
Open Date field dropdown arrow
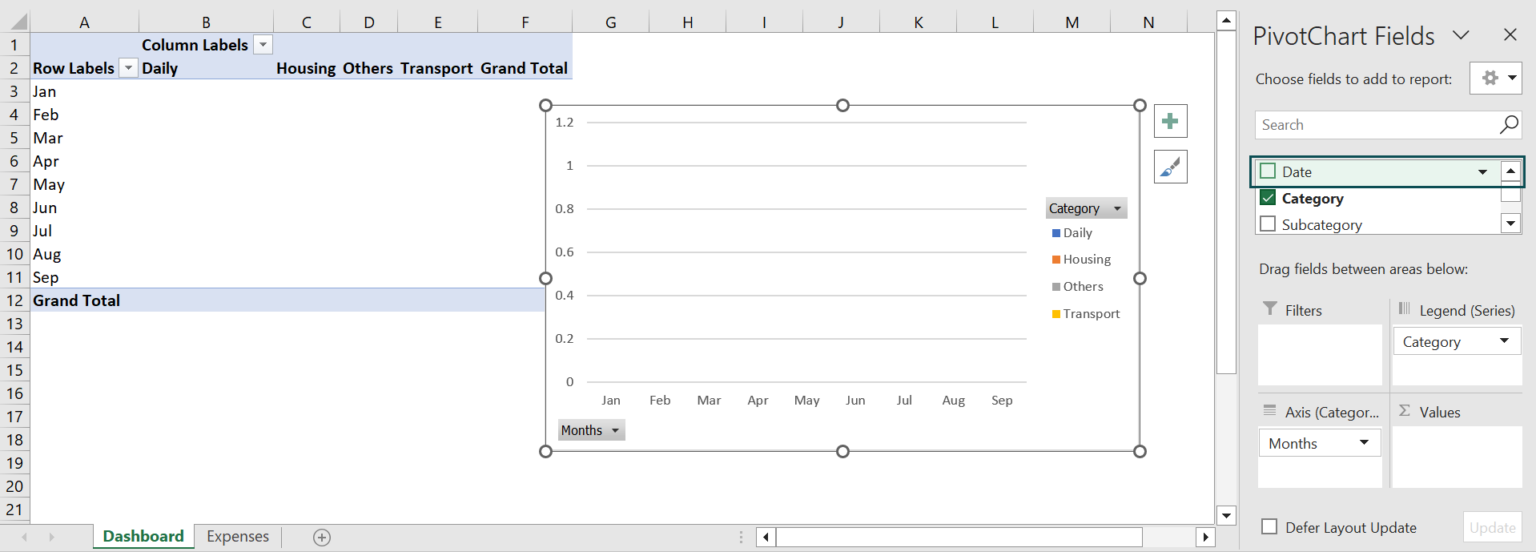(1483, 172)
